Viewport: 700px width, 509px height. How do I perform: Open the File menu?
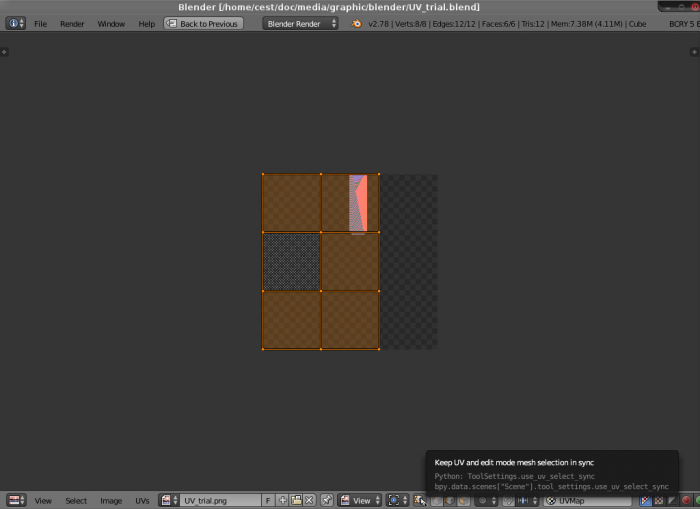(x=41, y=23)
